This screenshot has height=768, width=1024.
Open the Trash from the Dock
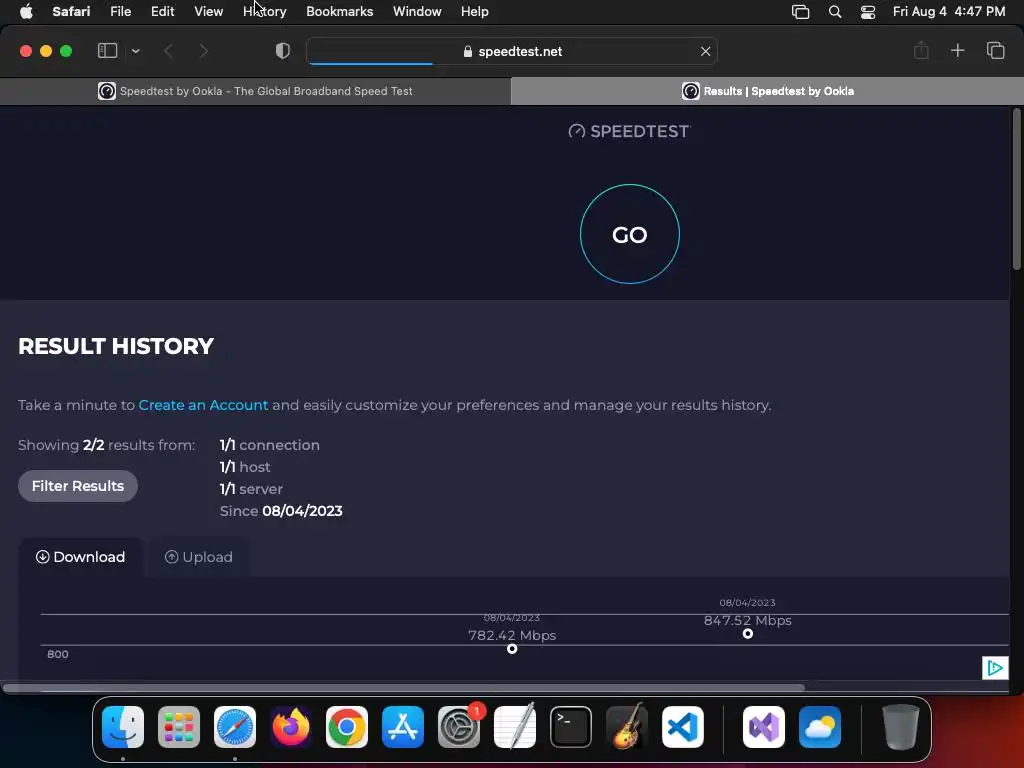901,727
